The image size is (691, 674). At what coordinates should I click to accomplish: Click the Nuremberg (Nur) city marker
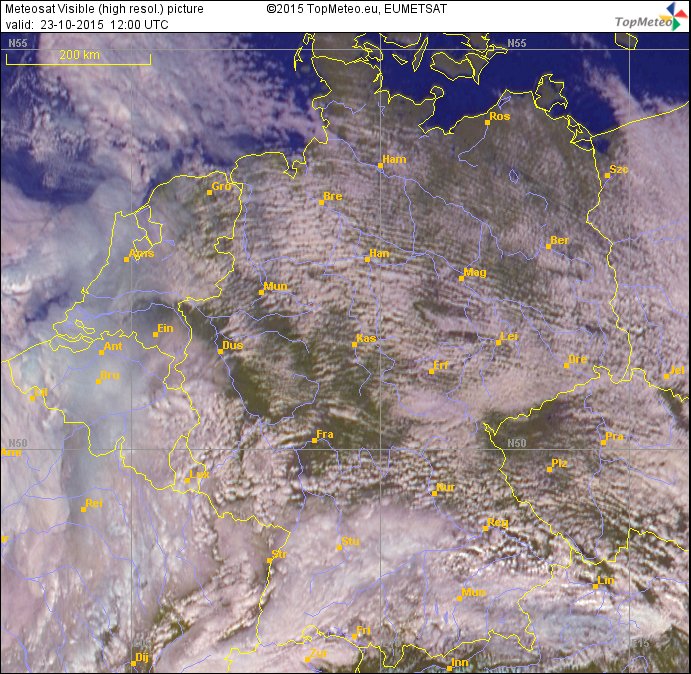click(x=433, y=494)
